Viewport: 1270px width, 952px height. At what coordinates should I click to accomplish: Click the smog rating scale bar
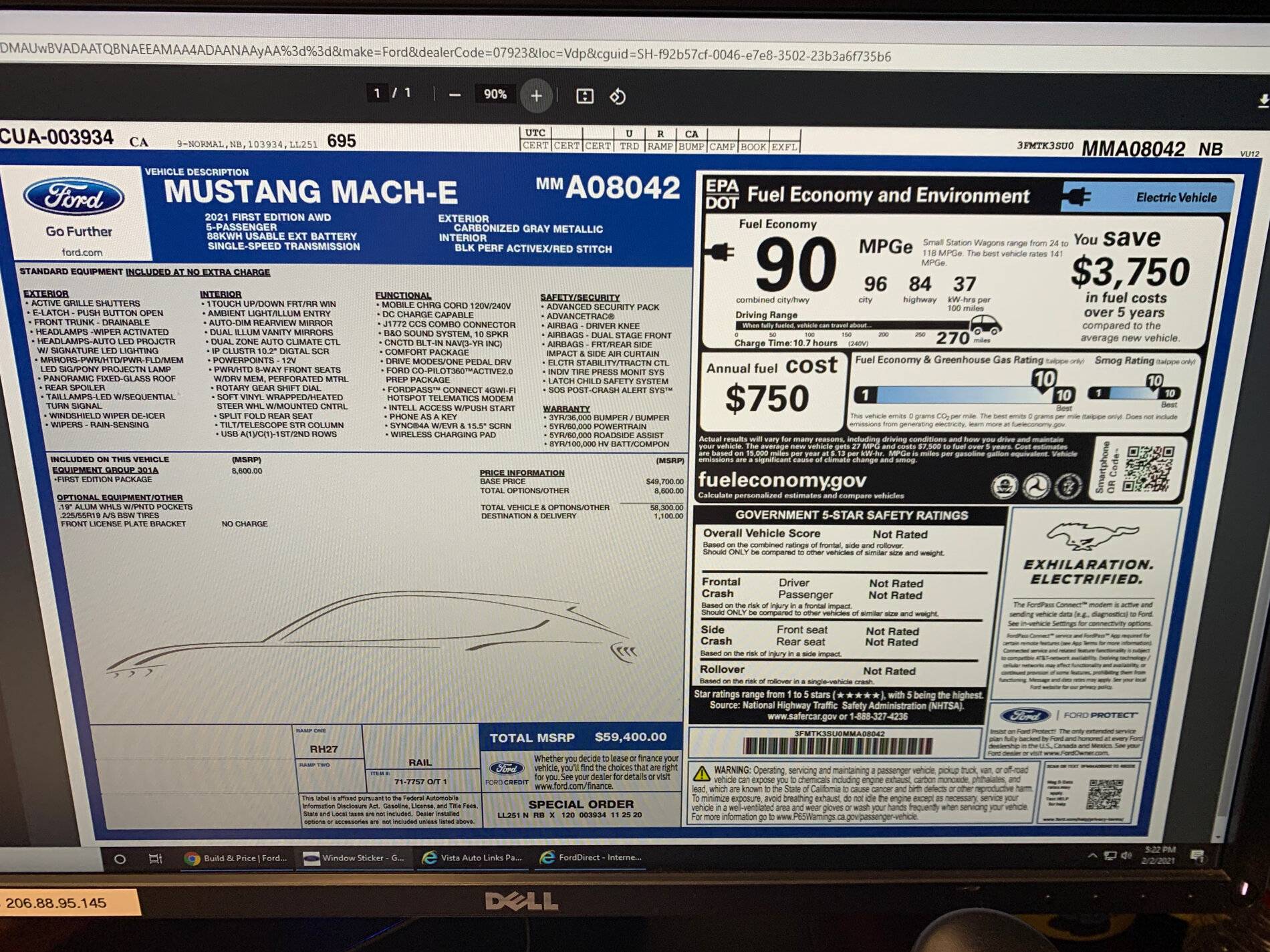(x=1134, y=393)
